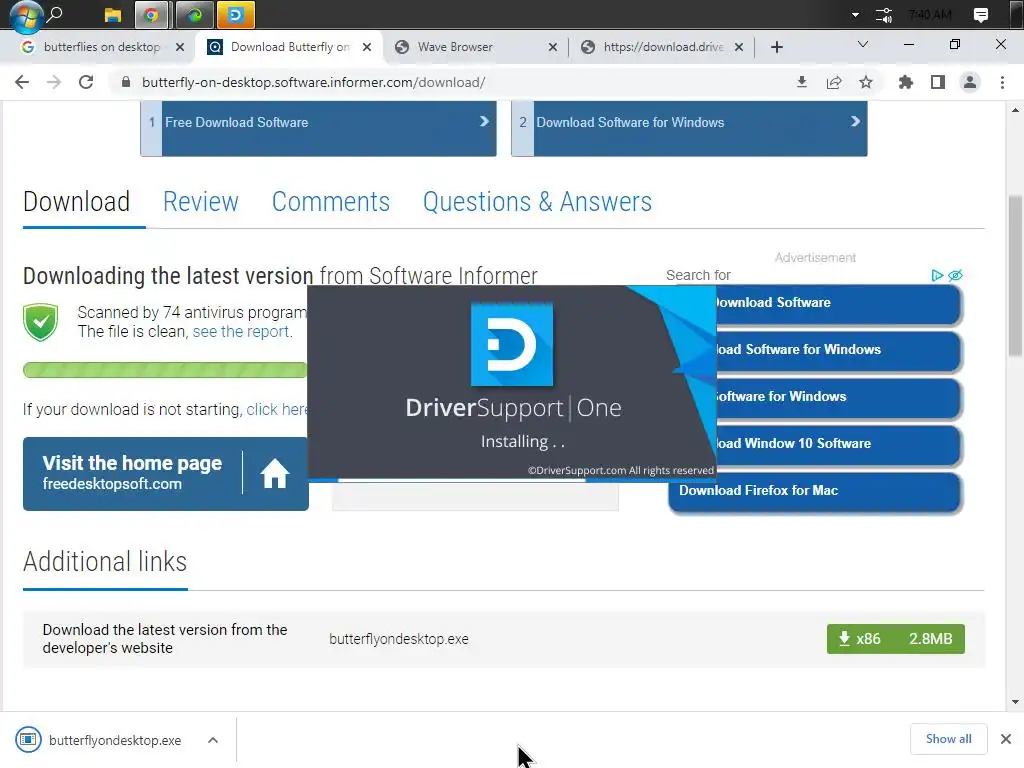Switch to the 'butterflies on desktop' tab
The height and width of the screenshot is (768, 1024).
[x=102, y=47]
